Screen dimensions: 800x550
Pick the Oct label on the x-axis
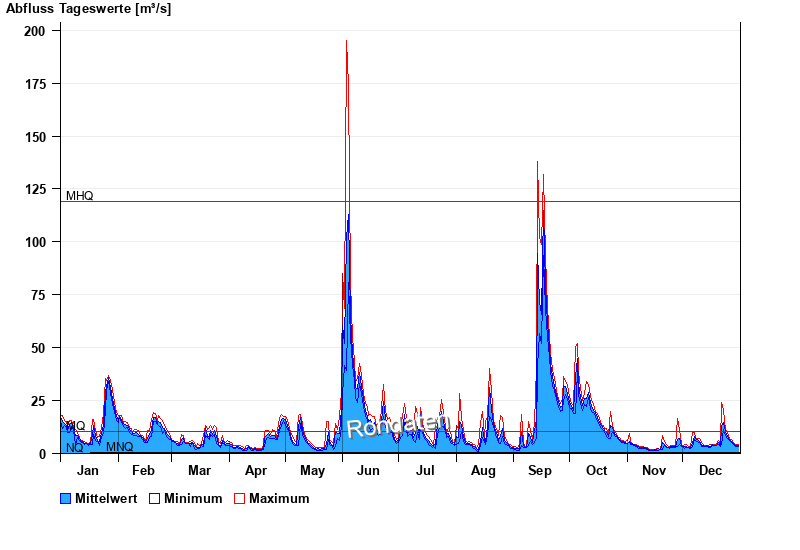596,471
